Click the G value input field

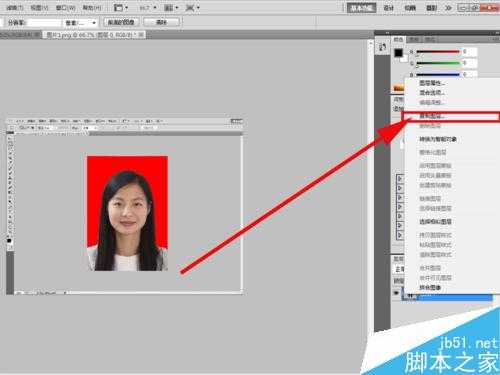tap(469, 63)
